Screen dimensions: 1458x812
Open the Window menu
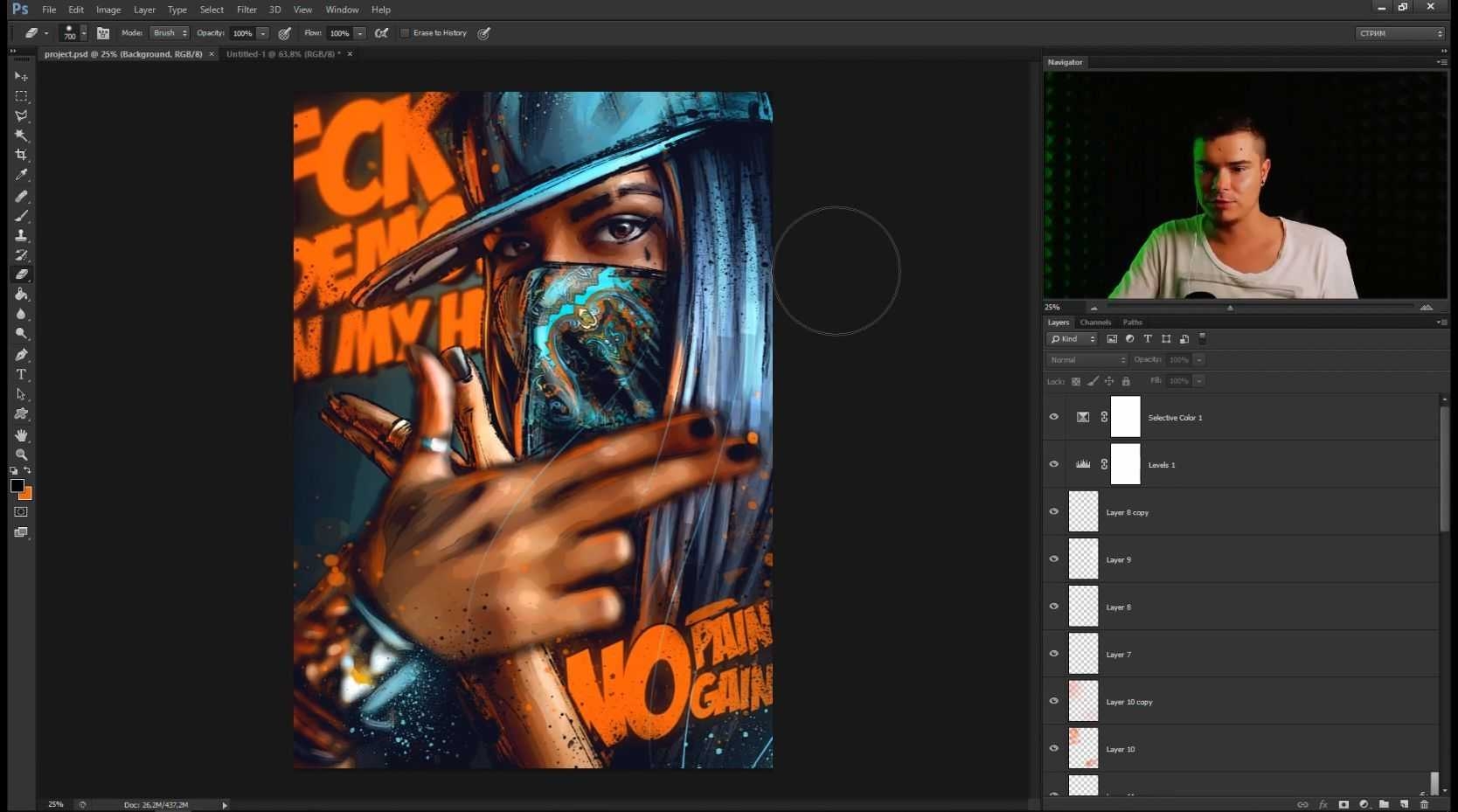[x=342, y=10]
